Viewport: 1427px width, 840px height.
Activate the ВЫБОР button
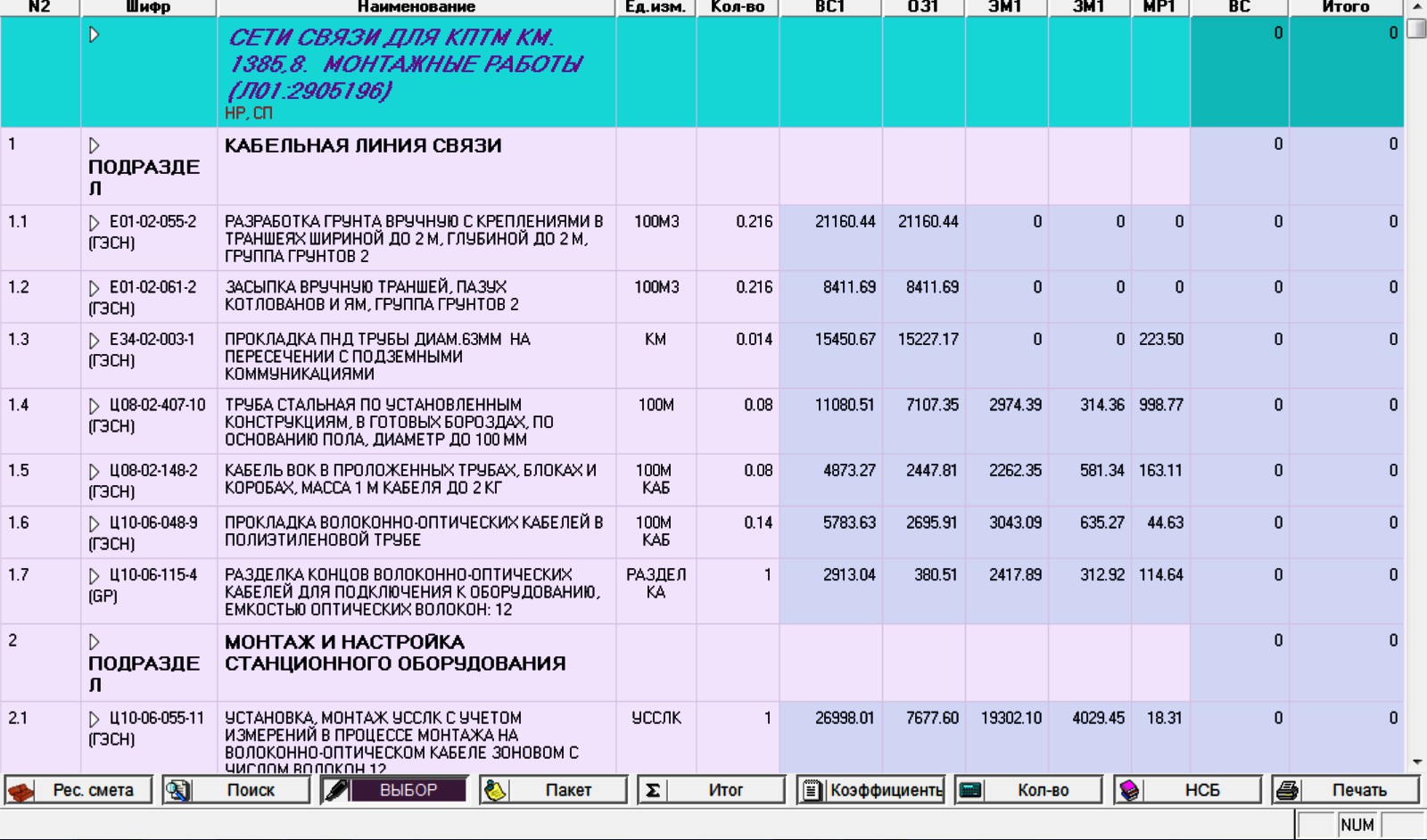pos(394,790)
